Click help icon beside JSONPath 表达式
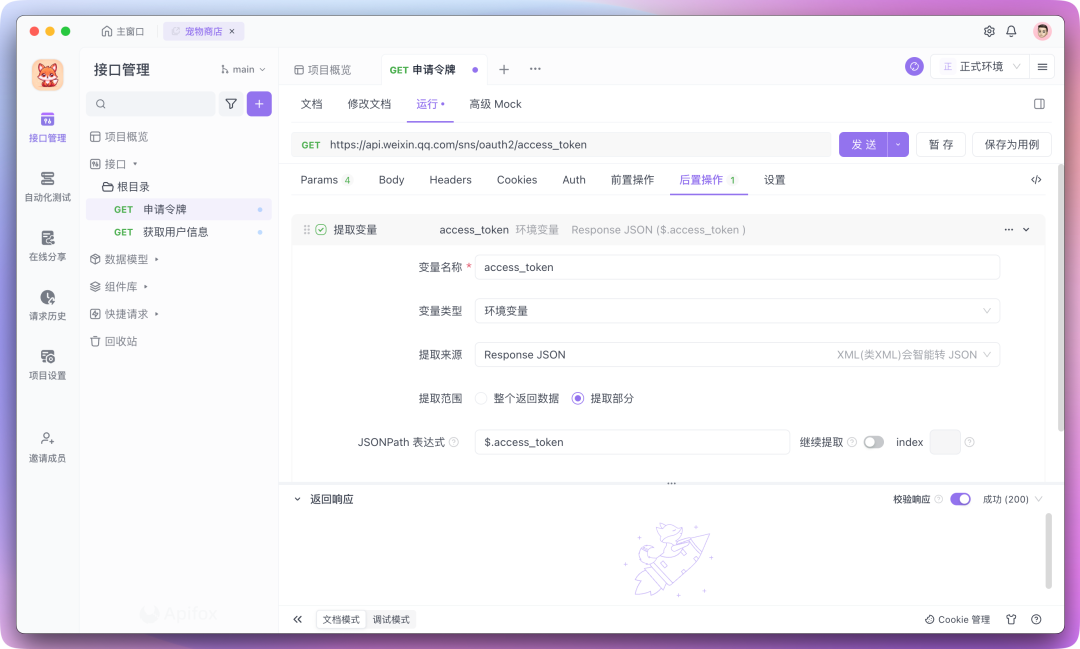The width and height of the screenshot is (1080, 649). point(454,442)
